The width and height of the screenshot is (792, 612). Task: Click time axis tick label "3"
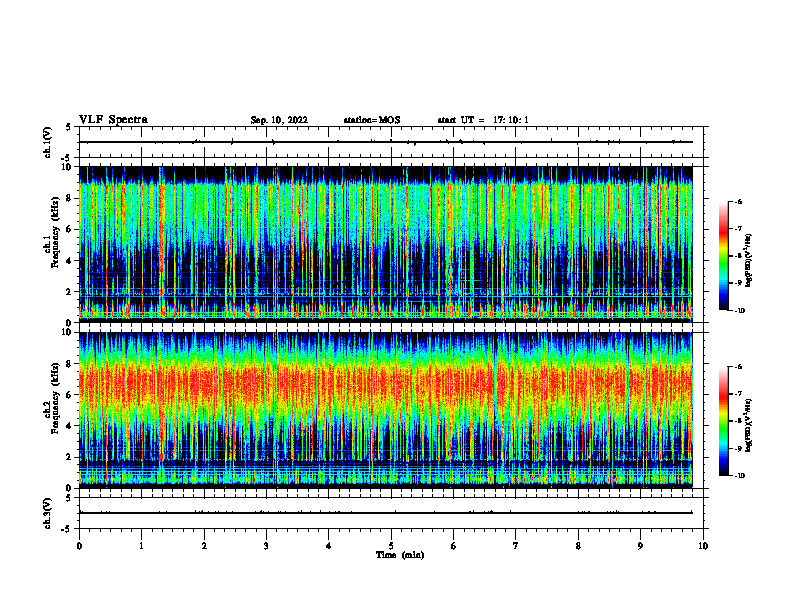tap(267, 546)
